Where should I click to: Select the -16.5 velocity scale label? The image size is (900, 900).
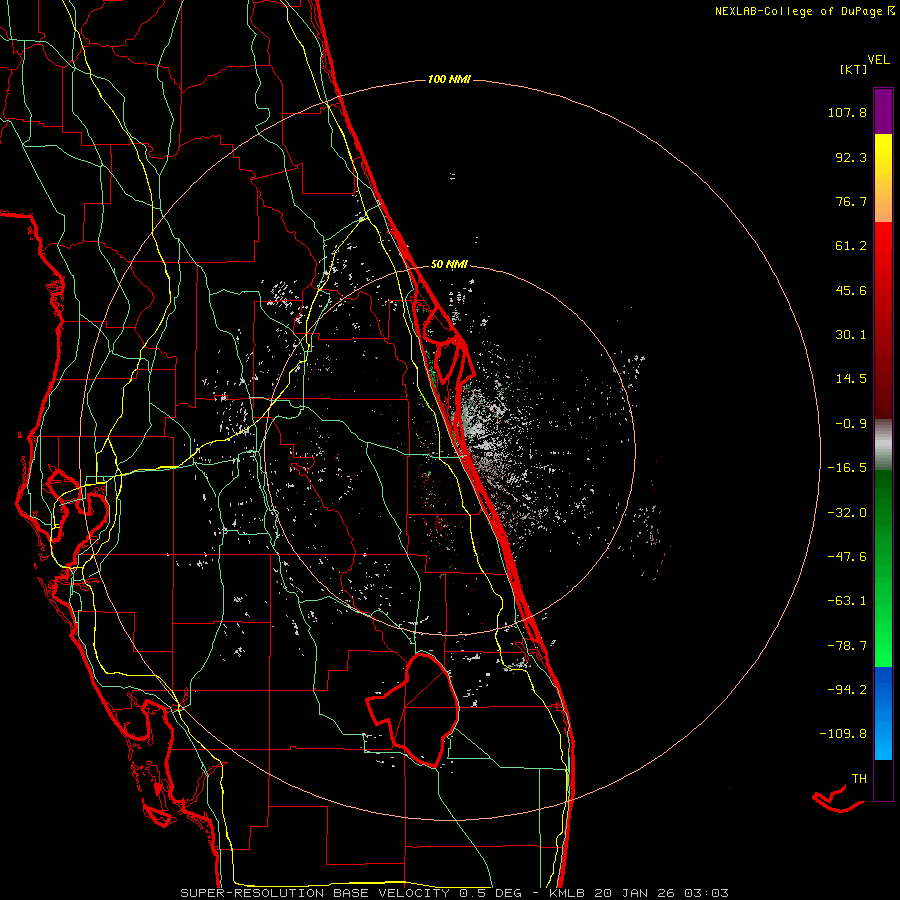pos(847,468)
